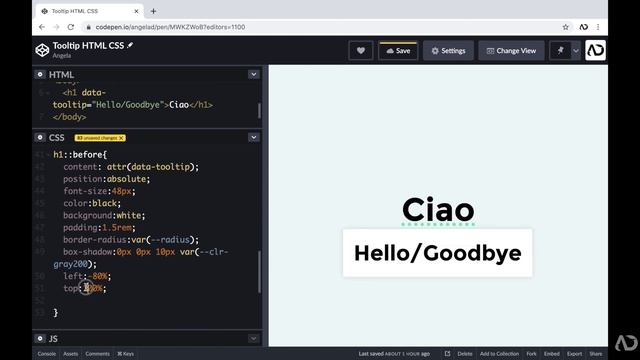640x360 pixels.
Task: Edit the pen title with pencil icon
Action: 130,45
